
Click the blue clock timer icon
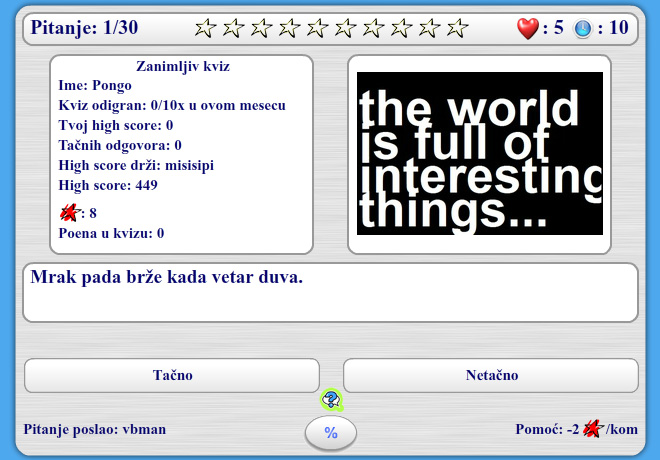tap(583, 29)
